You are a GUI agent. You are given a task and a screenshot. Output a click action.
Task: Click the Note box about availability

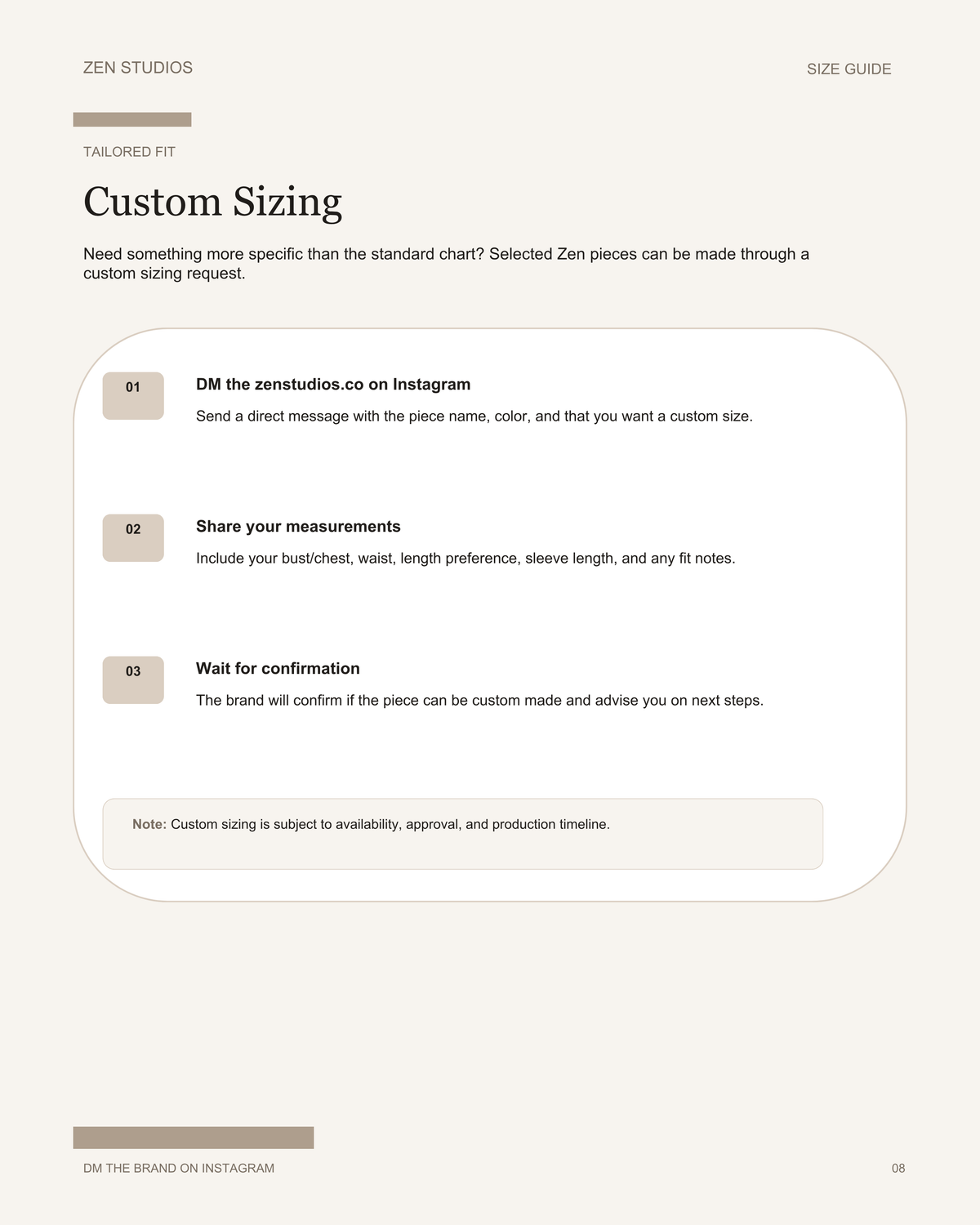click(463, 834)
